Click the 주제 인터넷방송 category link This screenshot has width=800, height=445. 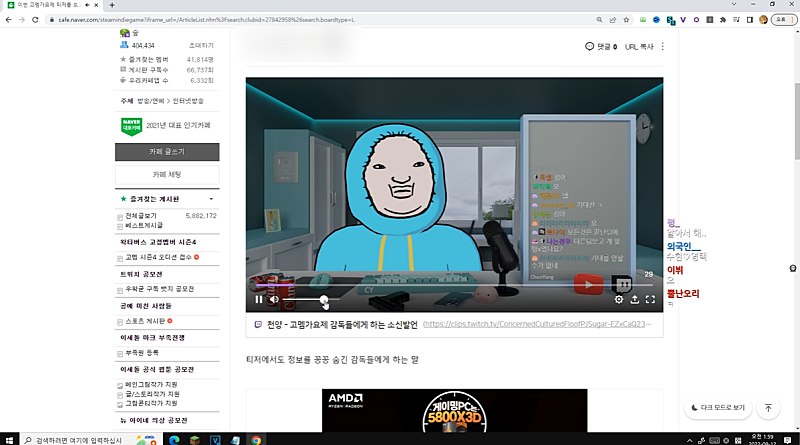pyautogui.click(x=188, y=101)
